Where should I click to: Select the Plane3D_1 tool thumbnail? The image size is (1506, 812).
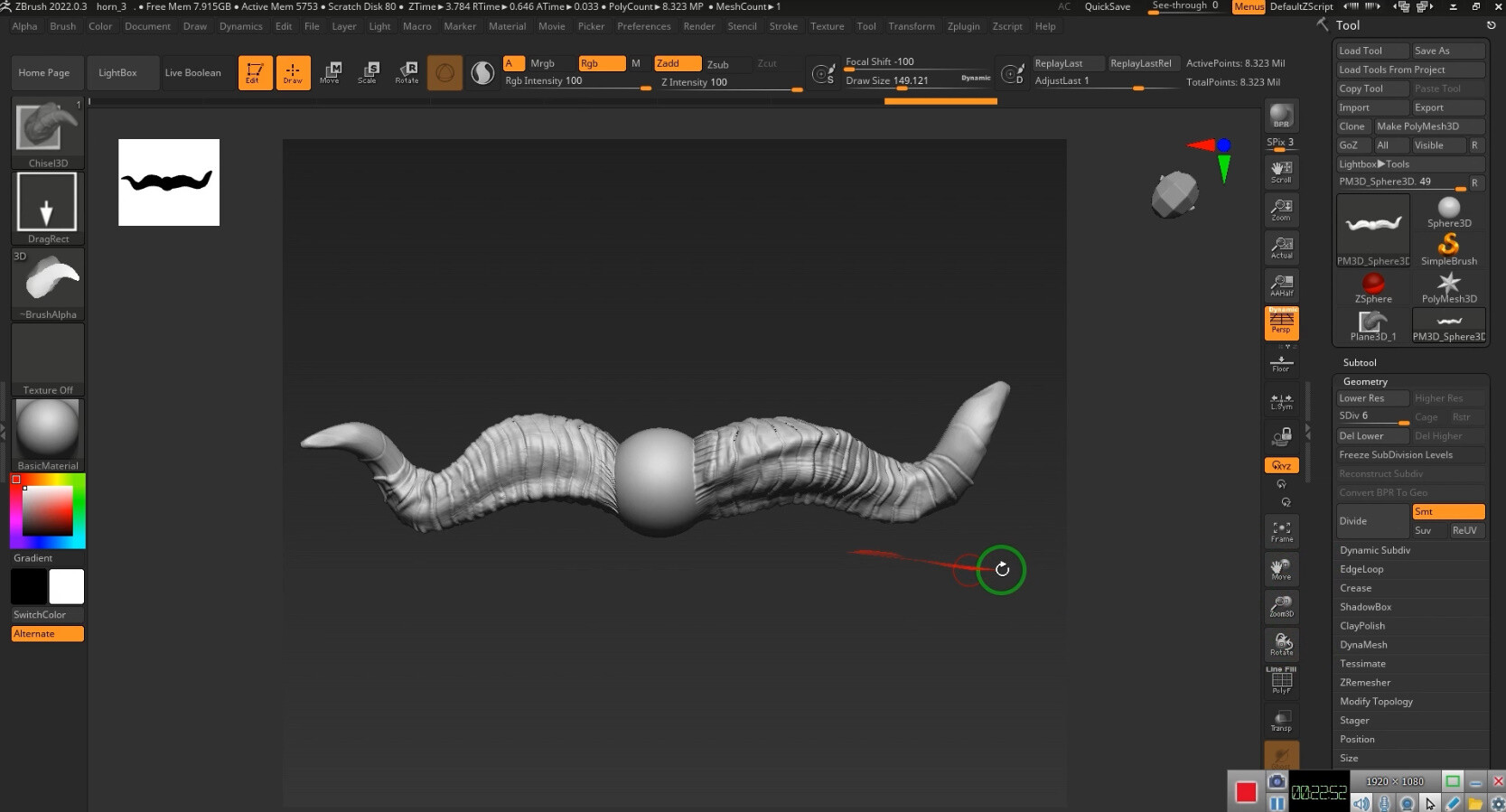pos(1373,324)
